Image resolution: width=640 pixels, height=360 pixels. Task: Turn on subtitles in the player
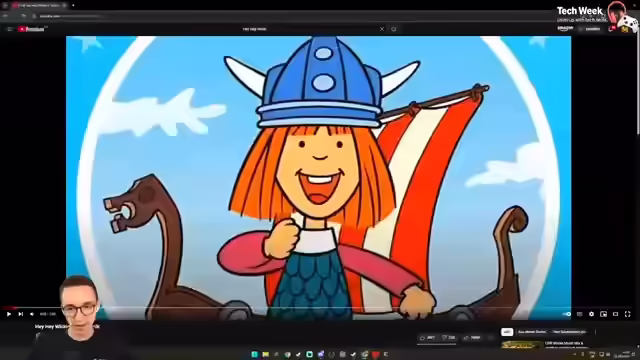coord(579,314)
